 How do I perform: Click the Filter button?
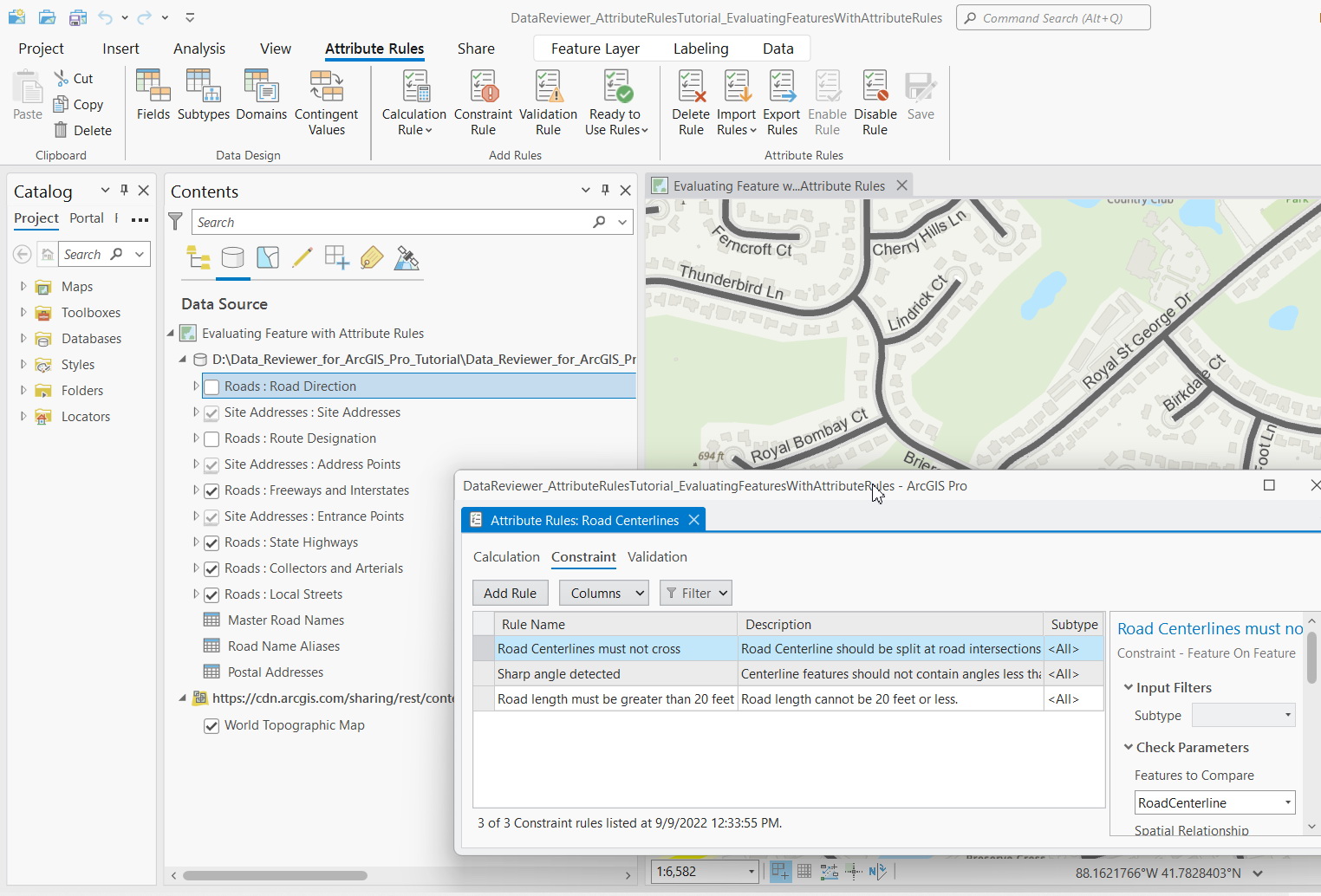(695, 594)
